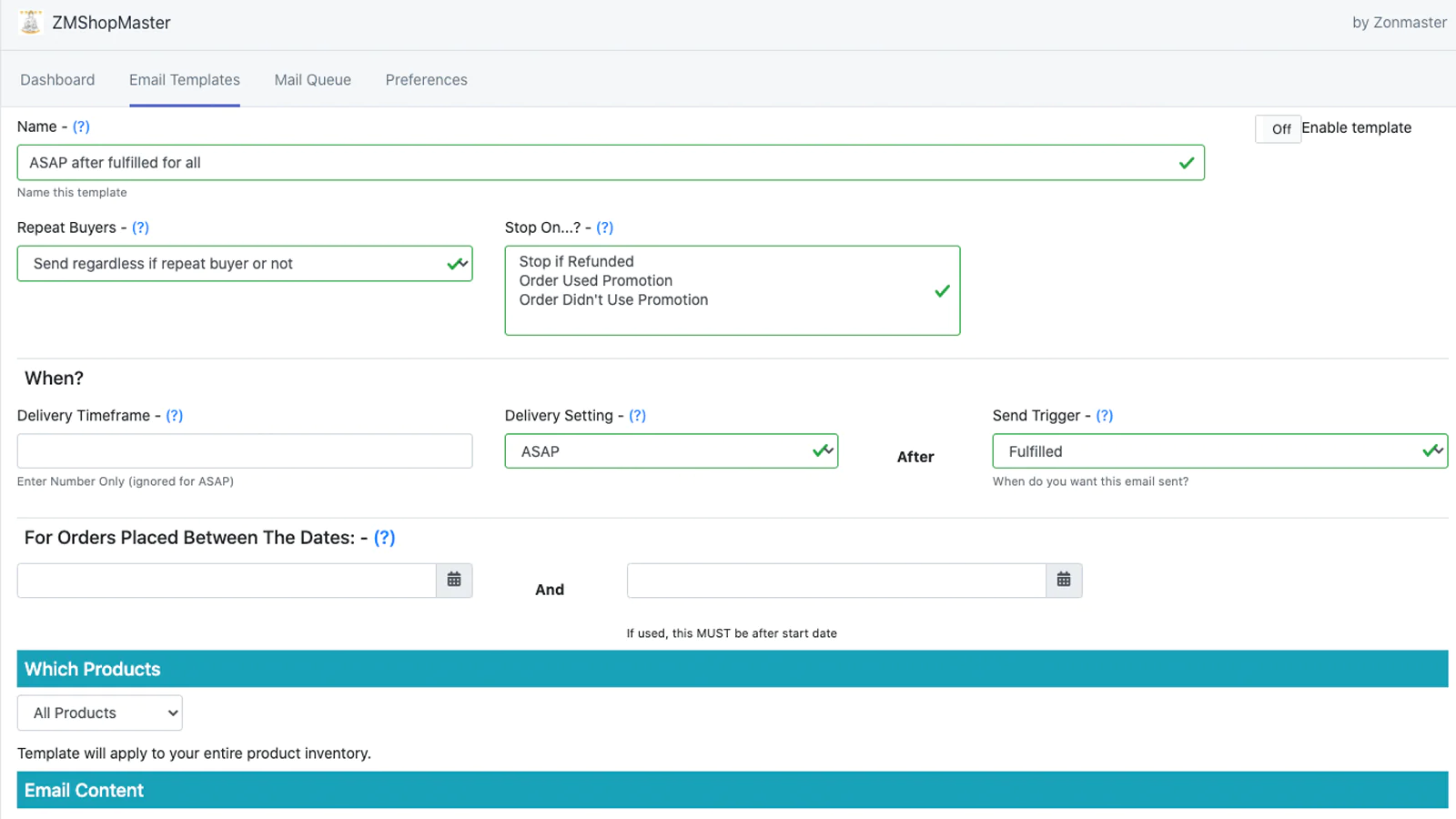
Task: Open end date calendar picker icon
Action: pos(1064,580)
